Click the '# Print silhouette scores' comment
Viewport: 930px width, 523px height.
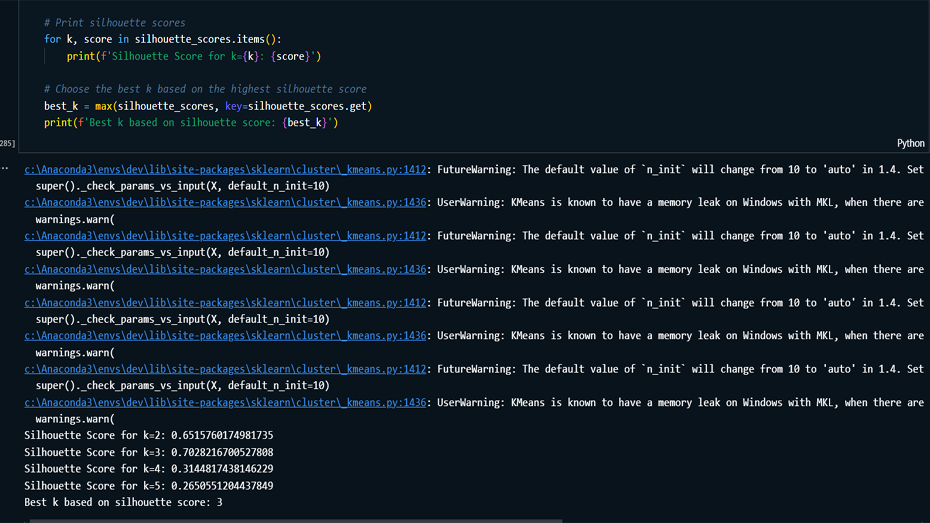(x=114, y=22)
